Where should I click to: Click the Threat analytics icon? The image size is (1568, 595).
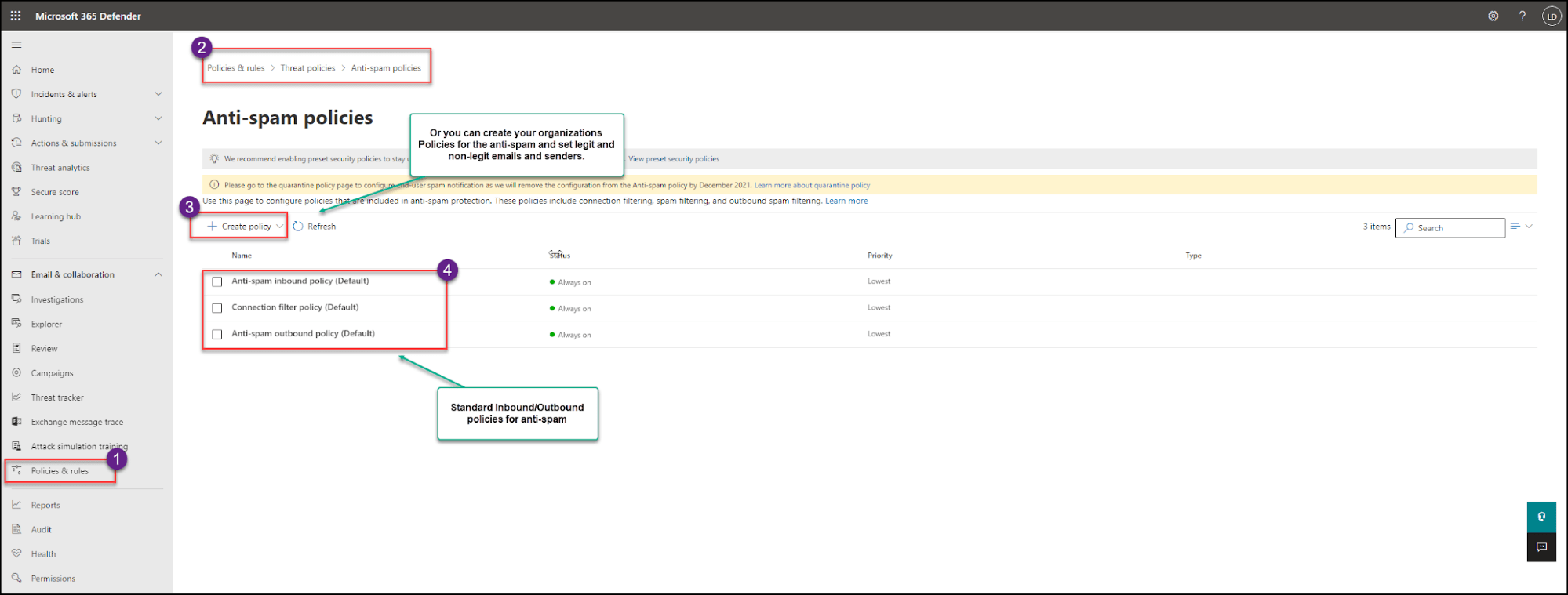(x=16, y=167)
